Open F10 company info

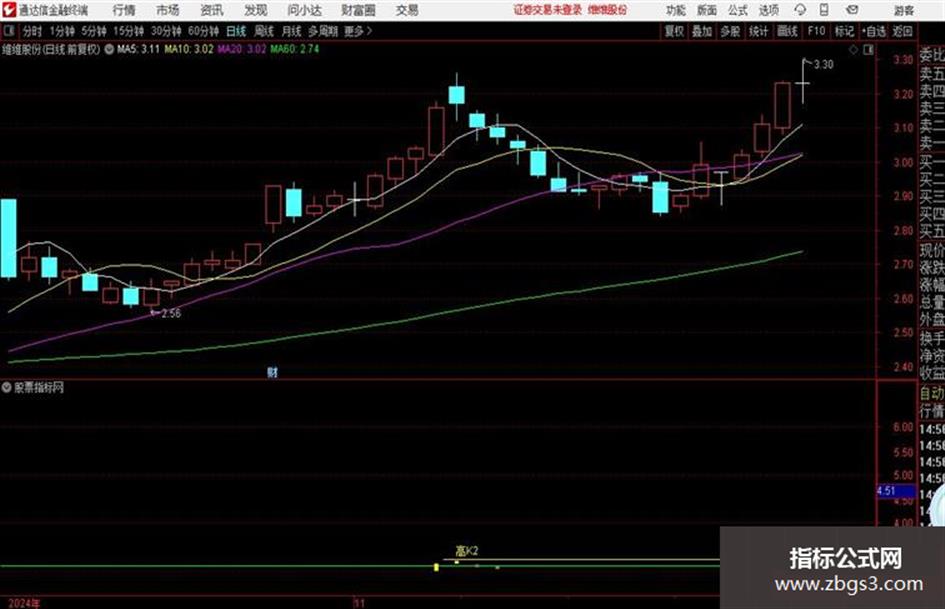816,31
